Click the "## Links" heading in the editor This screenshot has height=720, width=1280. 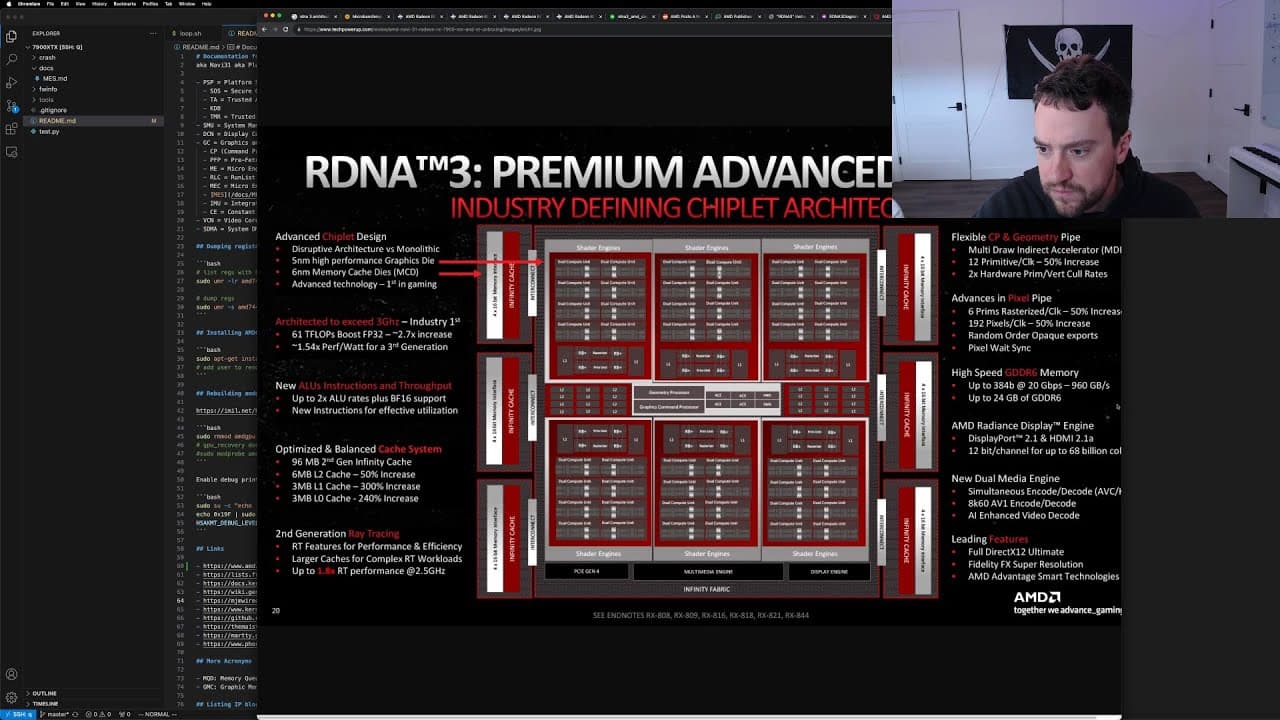[209, 549]
